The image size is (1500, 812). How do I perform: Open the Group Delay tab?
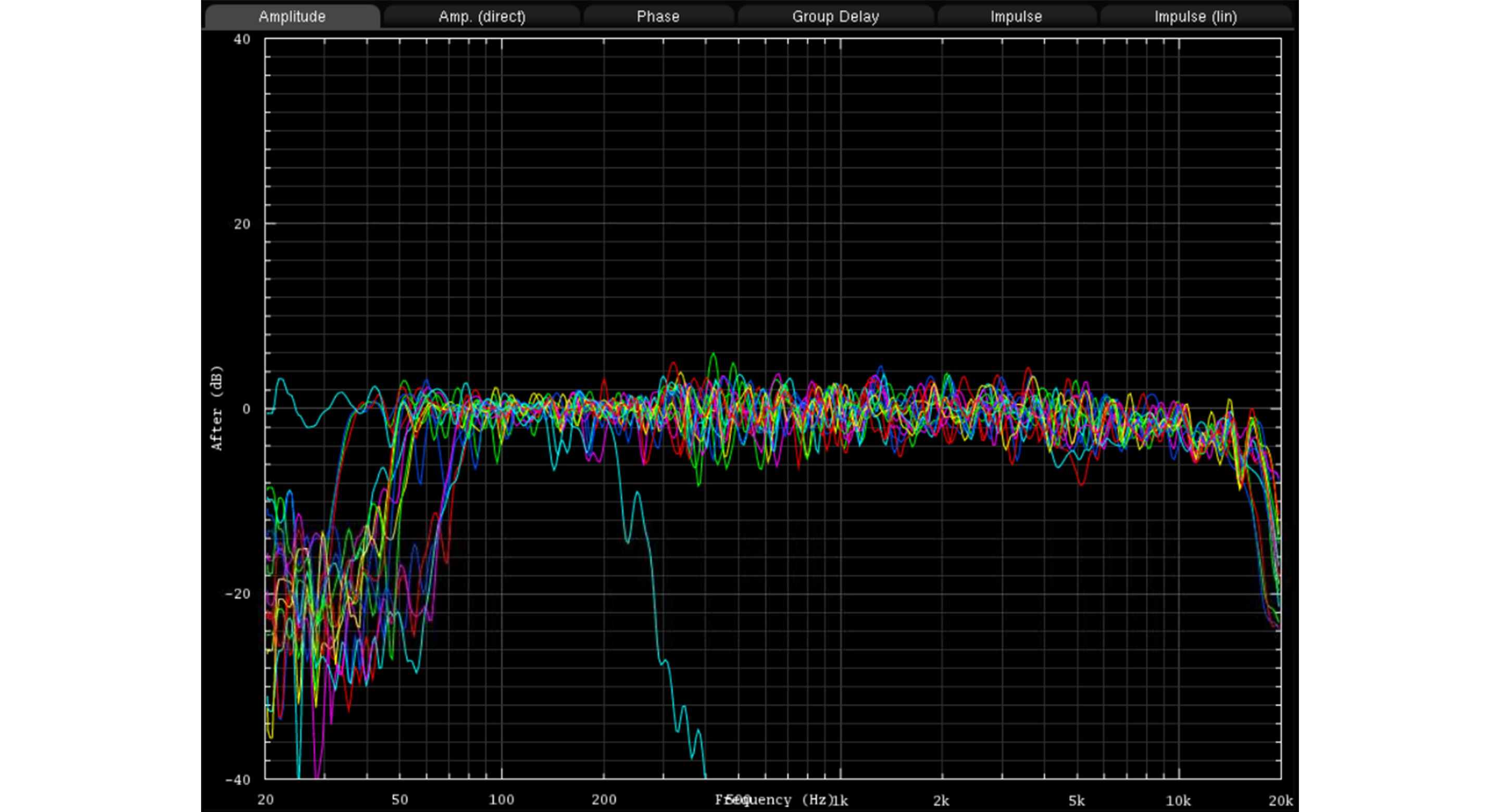point(835,16)
